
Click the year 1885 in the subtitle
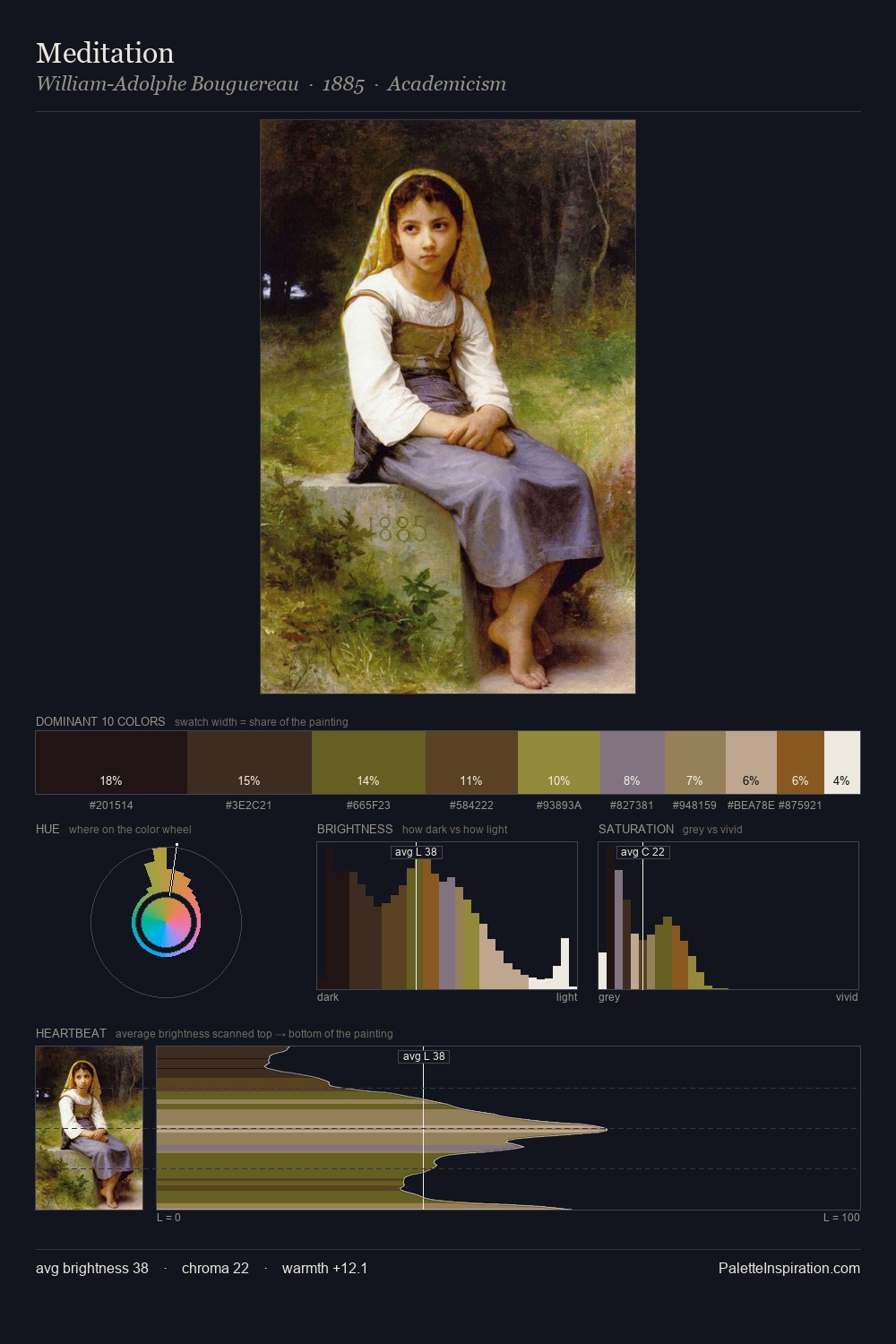coord(343,84)
